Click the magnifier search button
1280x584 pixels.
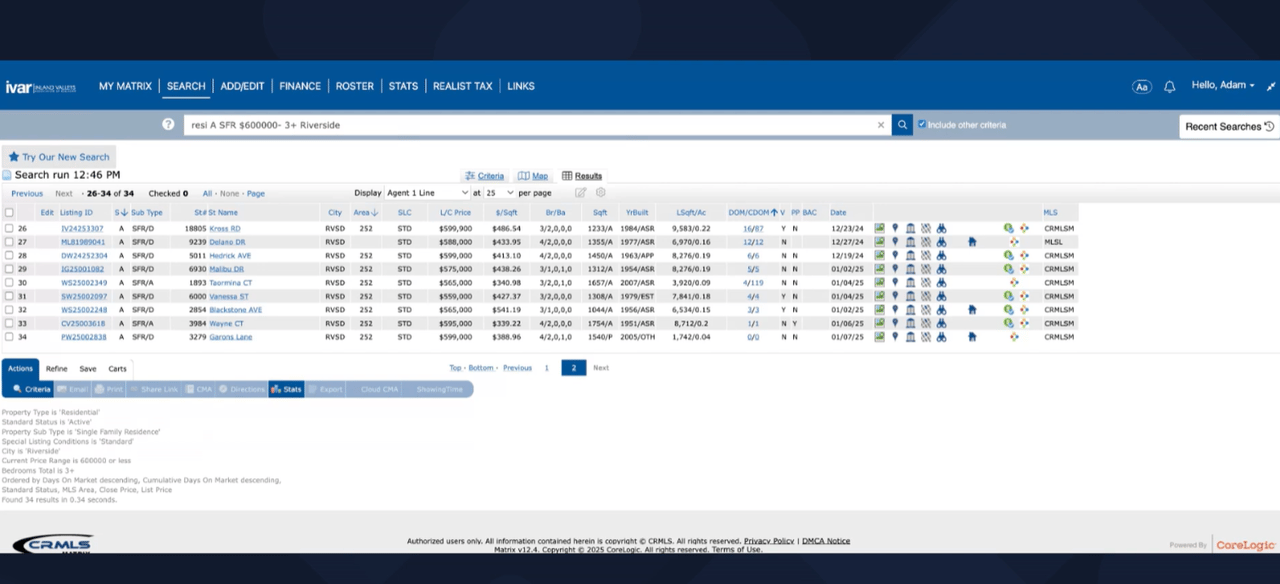[x=902, y=125]
